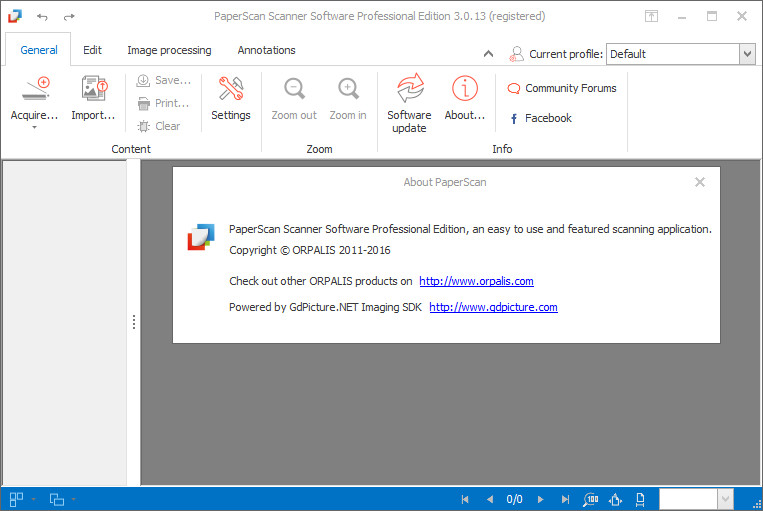The height and width of the screenshot is (511, 763).
Task: Go to the first page
Action: [465, 499]
